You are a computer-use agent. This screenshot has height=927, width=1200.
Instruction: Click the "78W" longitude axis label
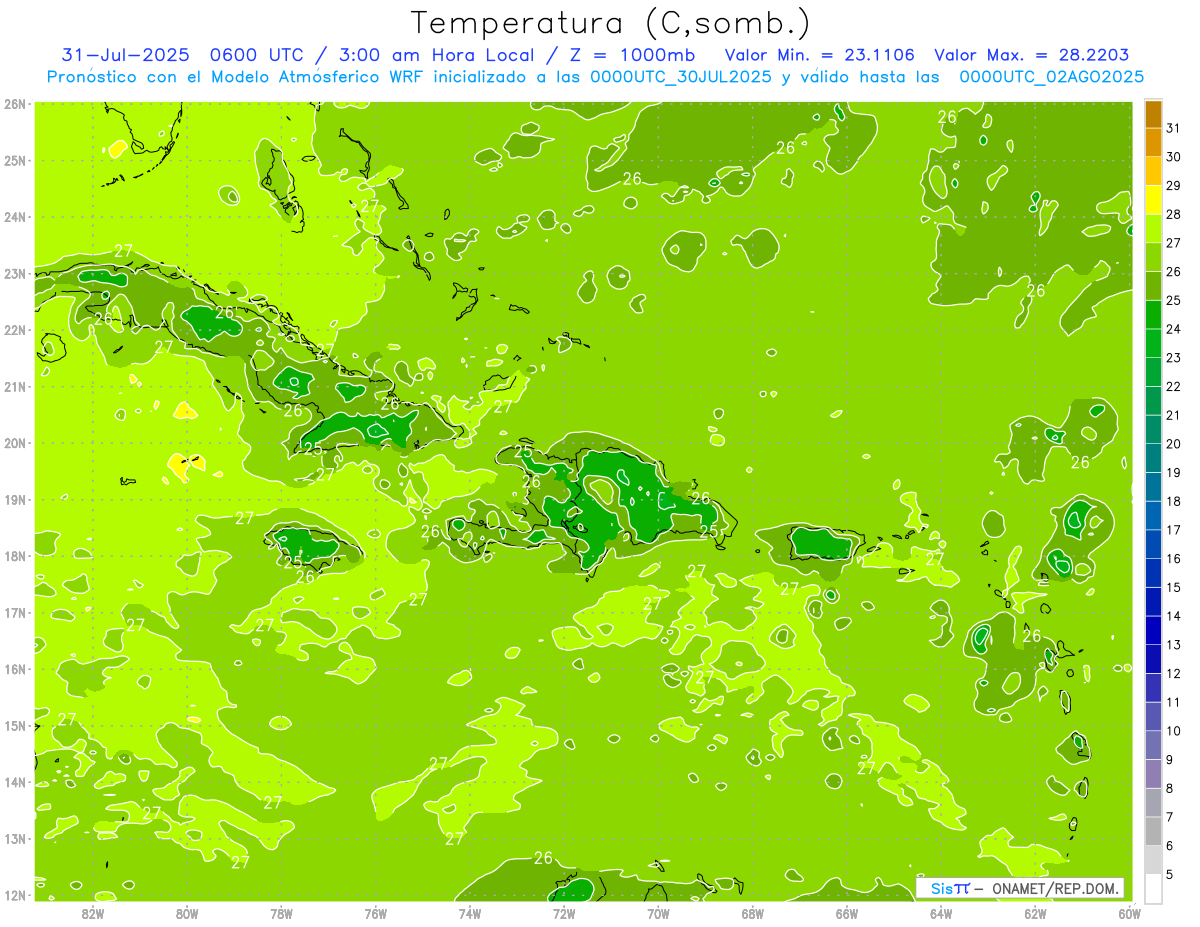click(281, 913)
